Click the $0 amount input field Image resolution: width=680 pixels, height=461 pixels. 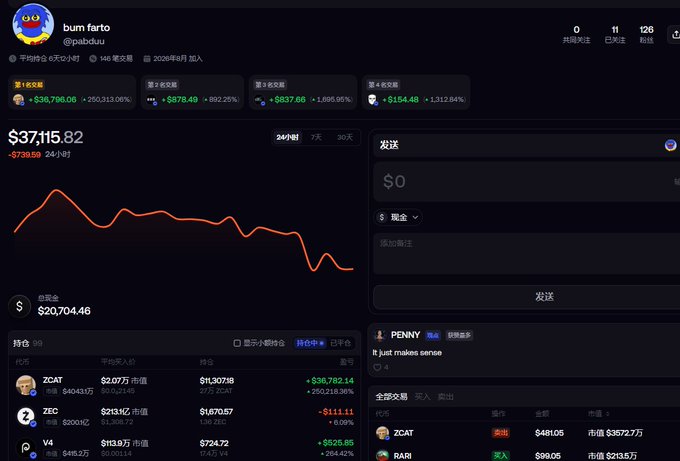526,181
